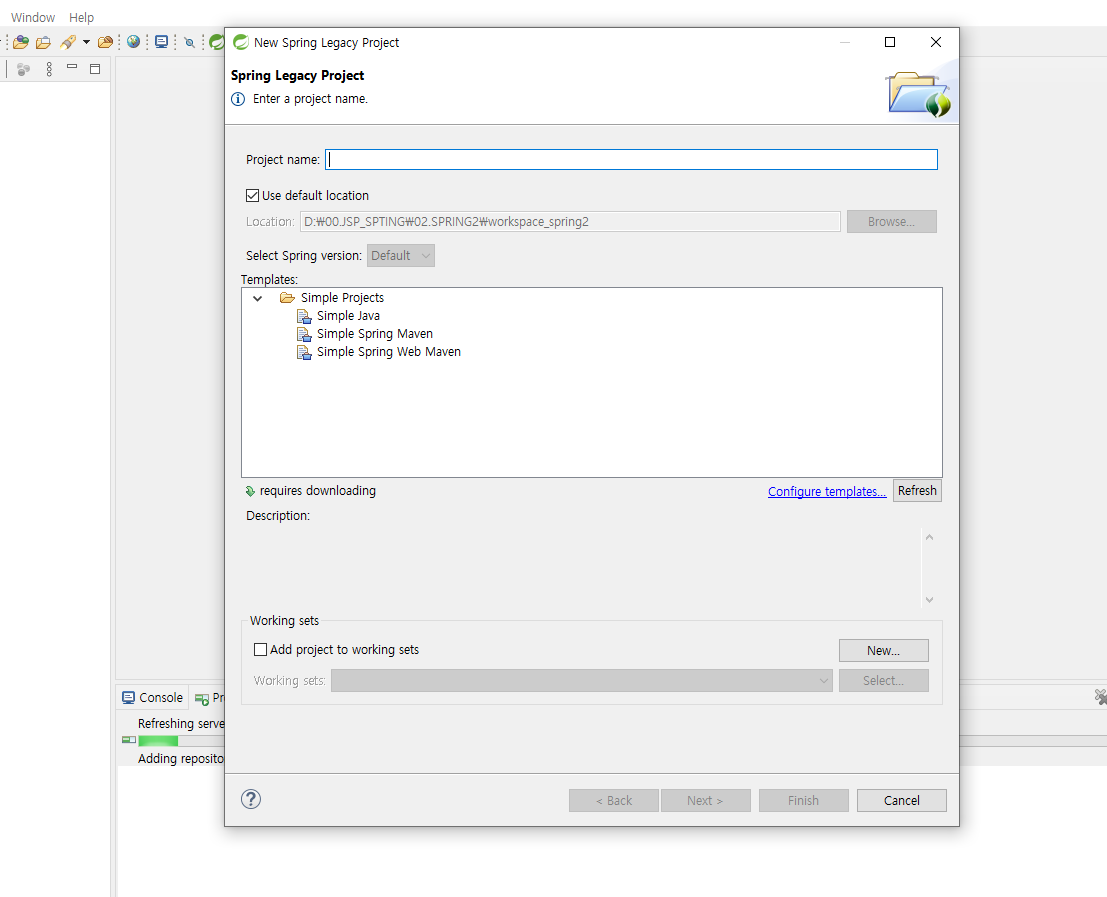Click the Description scroll up arrow
This screenshot has width=1107, height=897.
pyautogui.click(x=929, y=538)
